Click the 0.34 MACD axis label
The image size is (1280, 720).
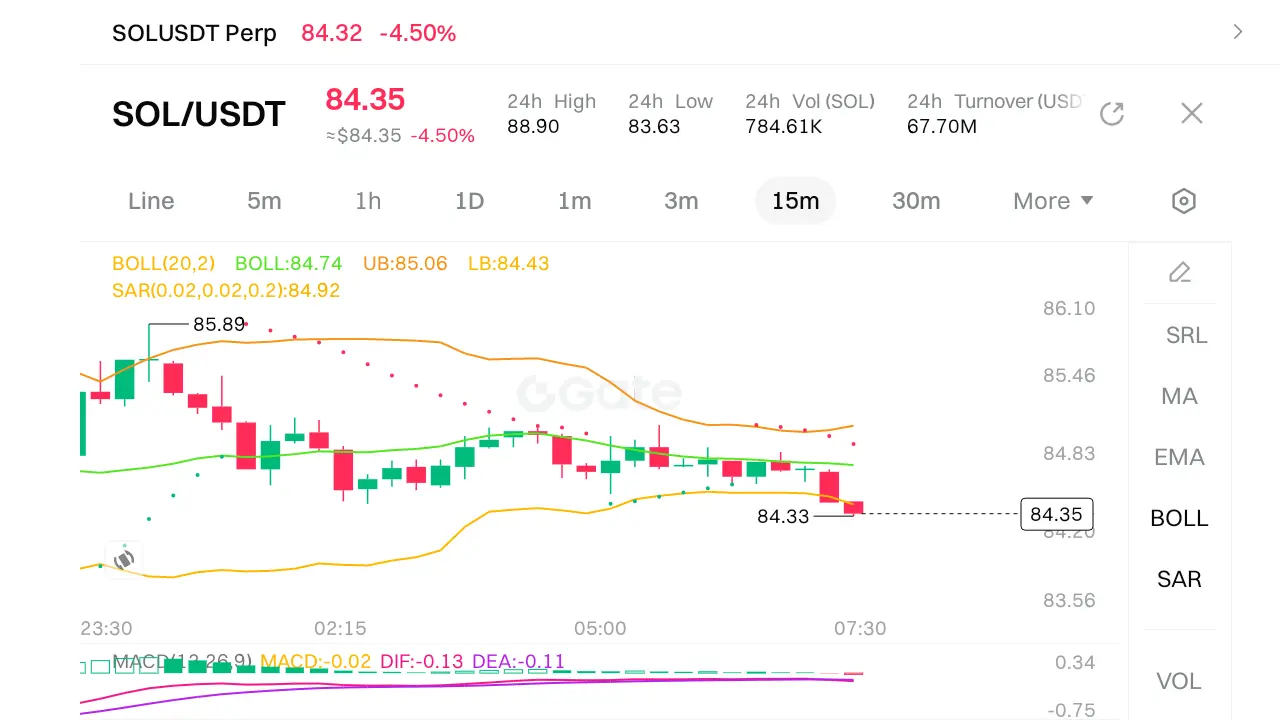[x=1075, y=662]
